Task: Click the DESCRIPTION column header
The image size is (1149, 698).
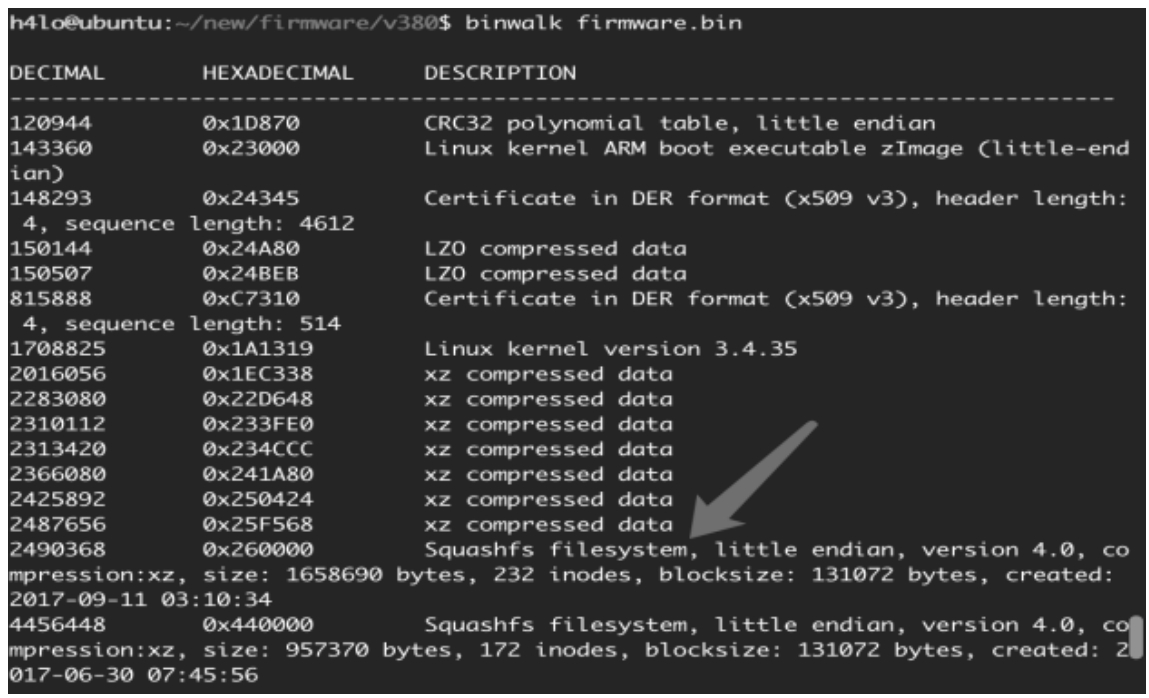Action: pyautogui.click(x=500, y=73)
